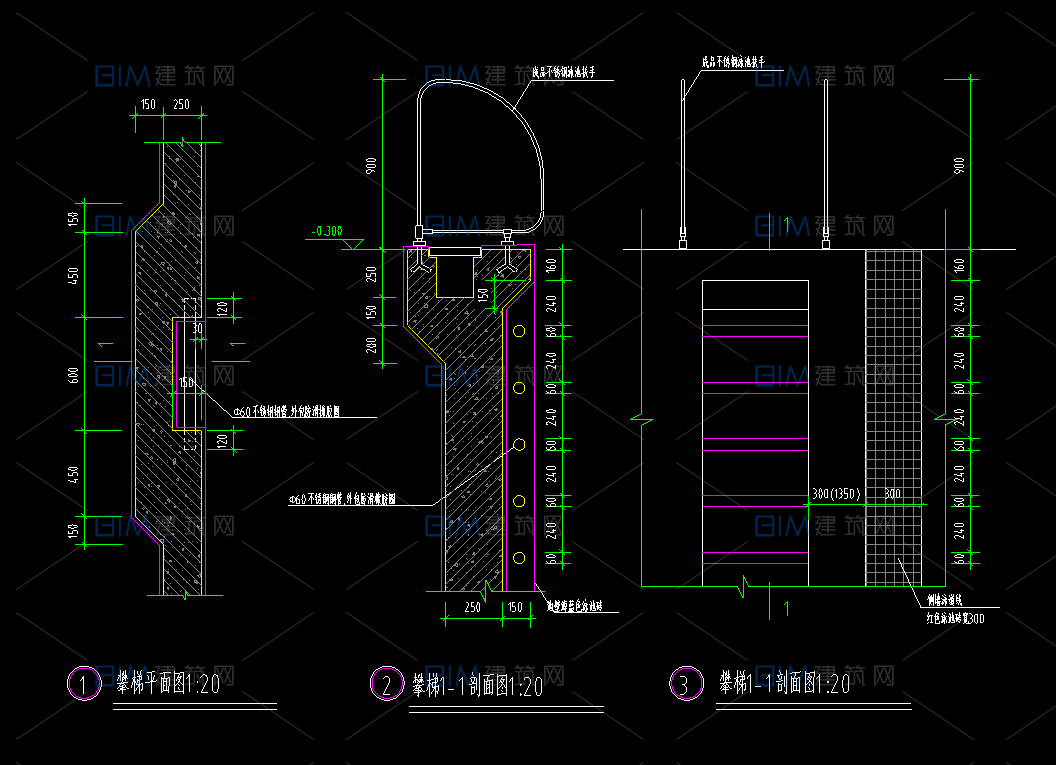Click the handrail label above the elevation view

732,62
